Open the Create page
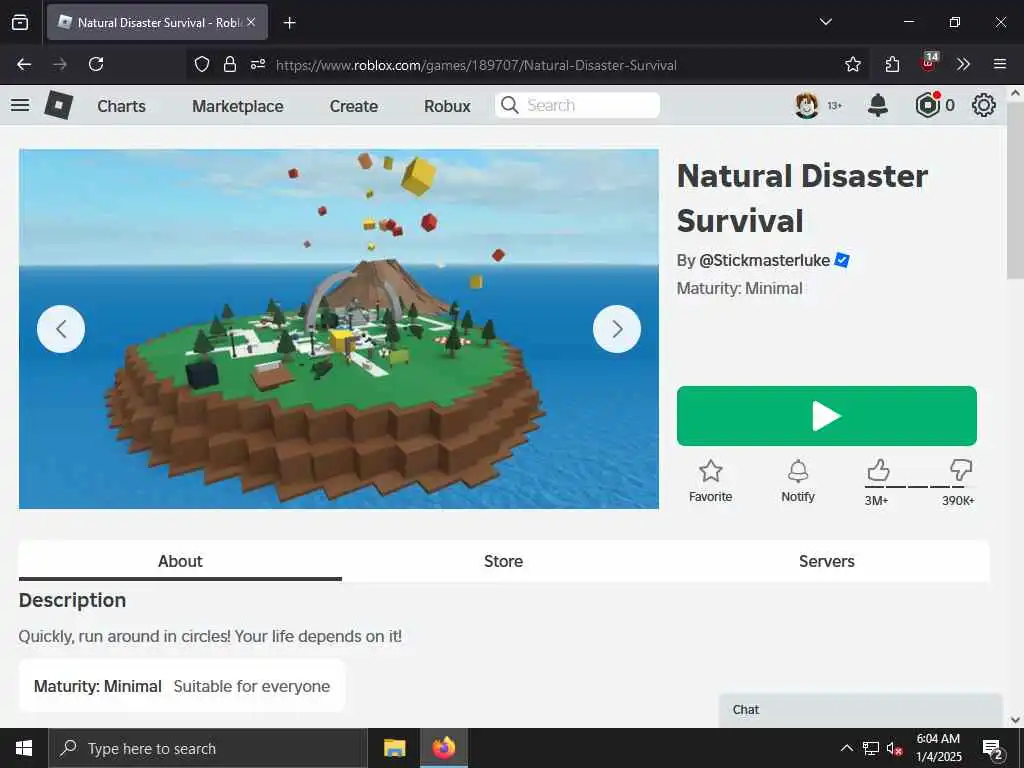1024x768 pixels. 353,106
